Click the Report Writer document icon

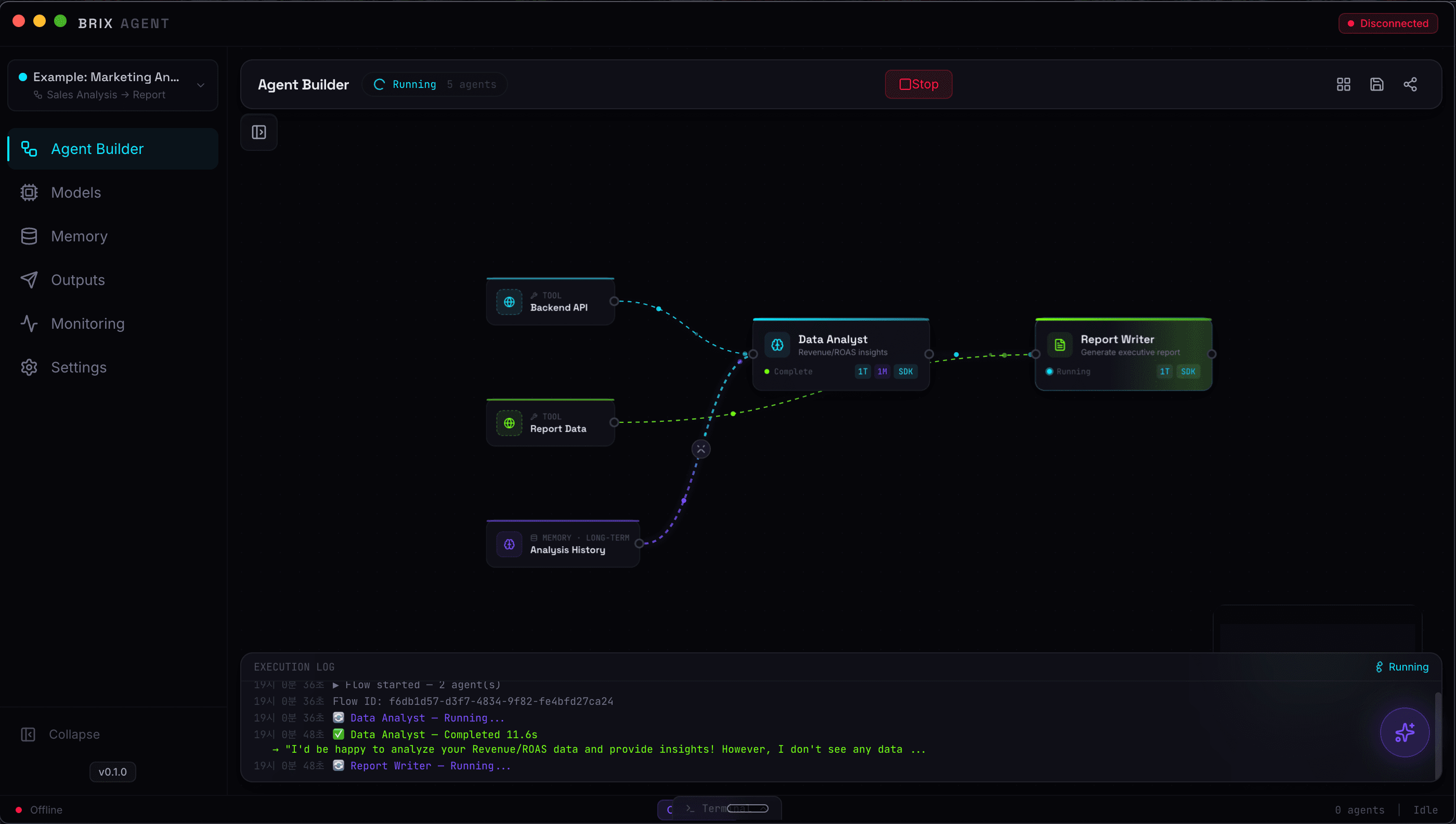tap(1060, 344)
